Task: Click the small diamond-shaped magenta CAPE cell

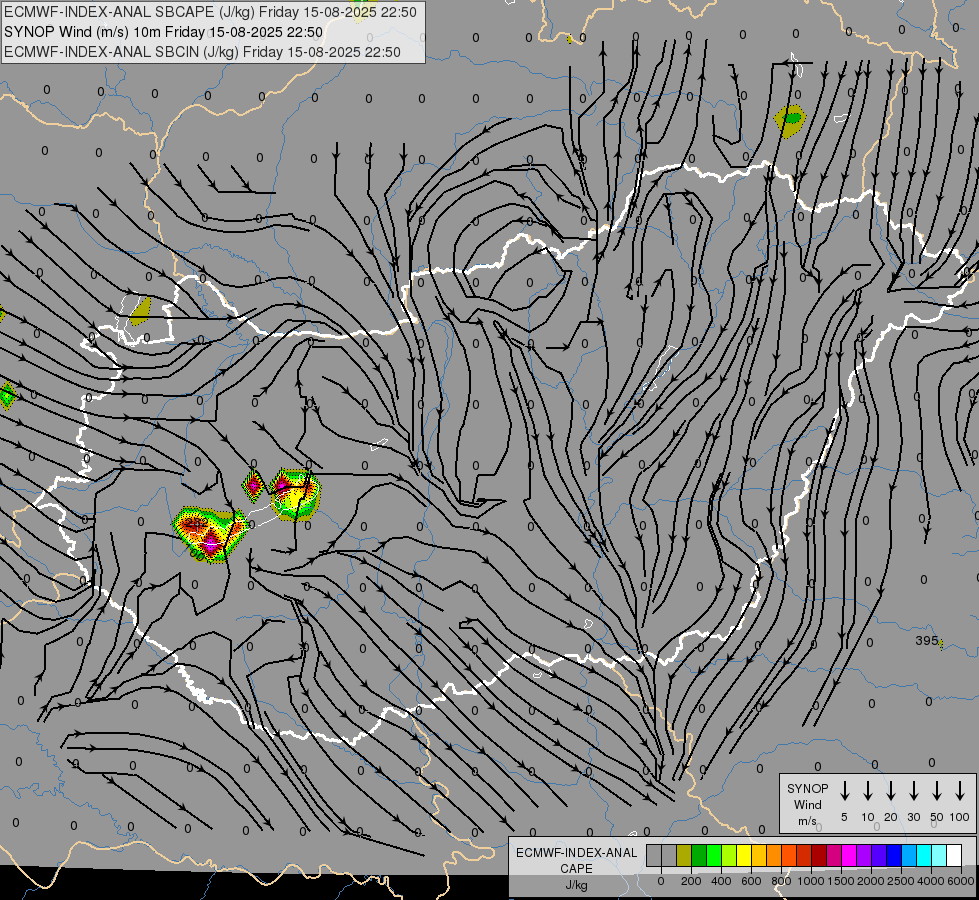Action: pyautogui.click(x=253, y=485)
